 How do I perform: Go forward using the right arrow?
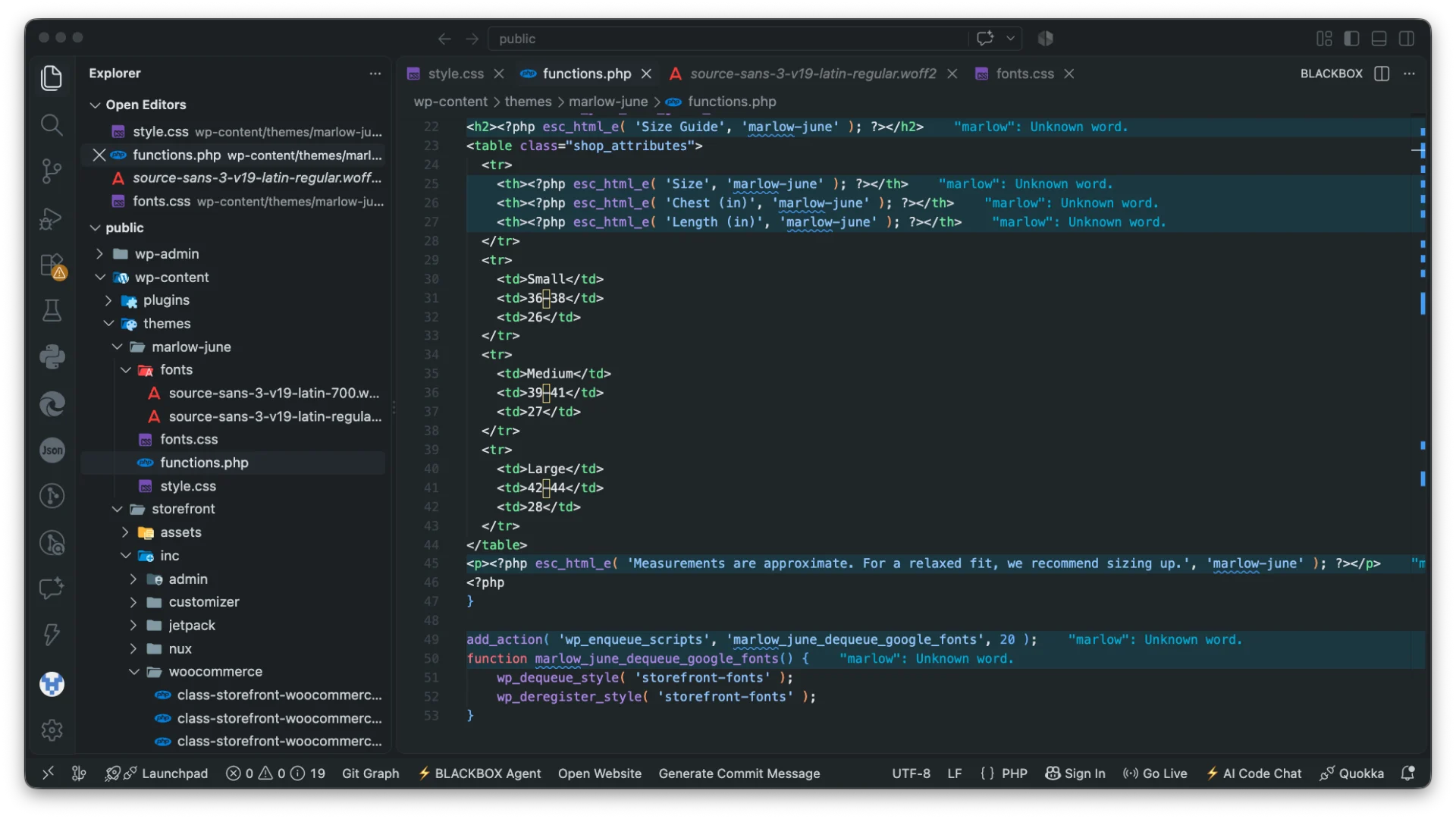(x=472, y=39)
